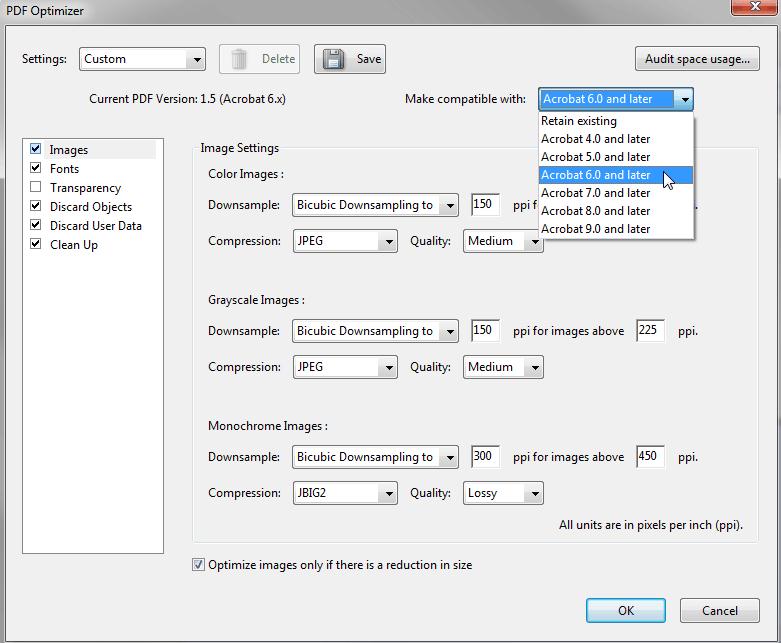Click the Cancel button

(720, 611)
